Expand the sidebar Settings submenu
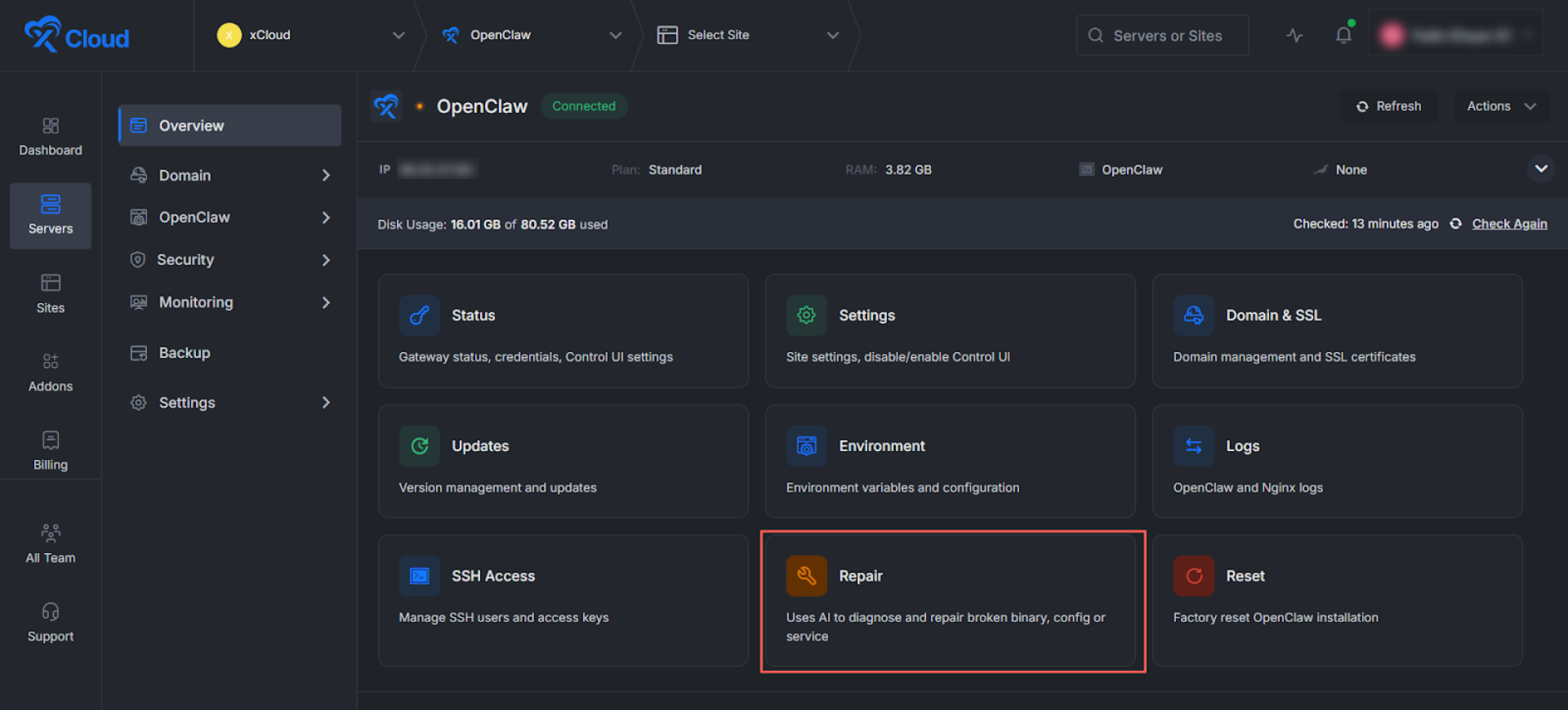1568x710 pixels. (326, 403)
